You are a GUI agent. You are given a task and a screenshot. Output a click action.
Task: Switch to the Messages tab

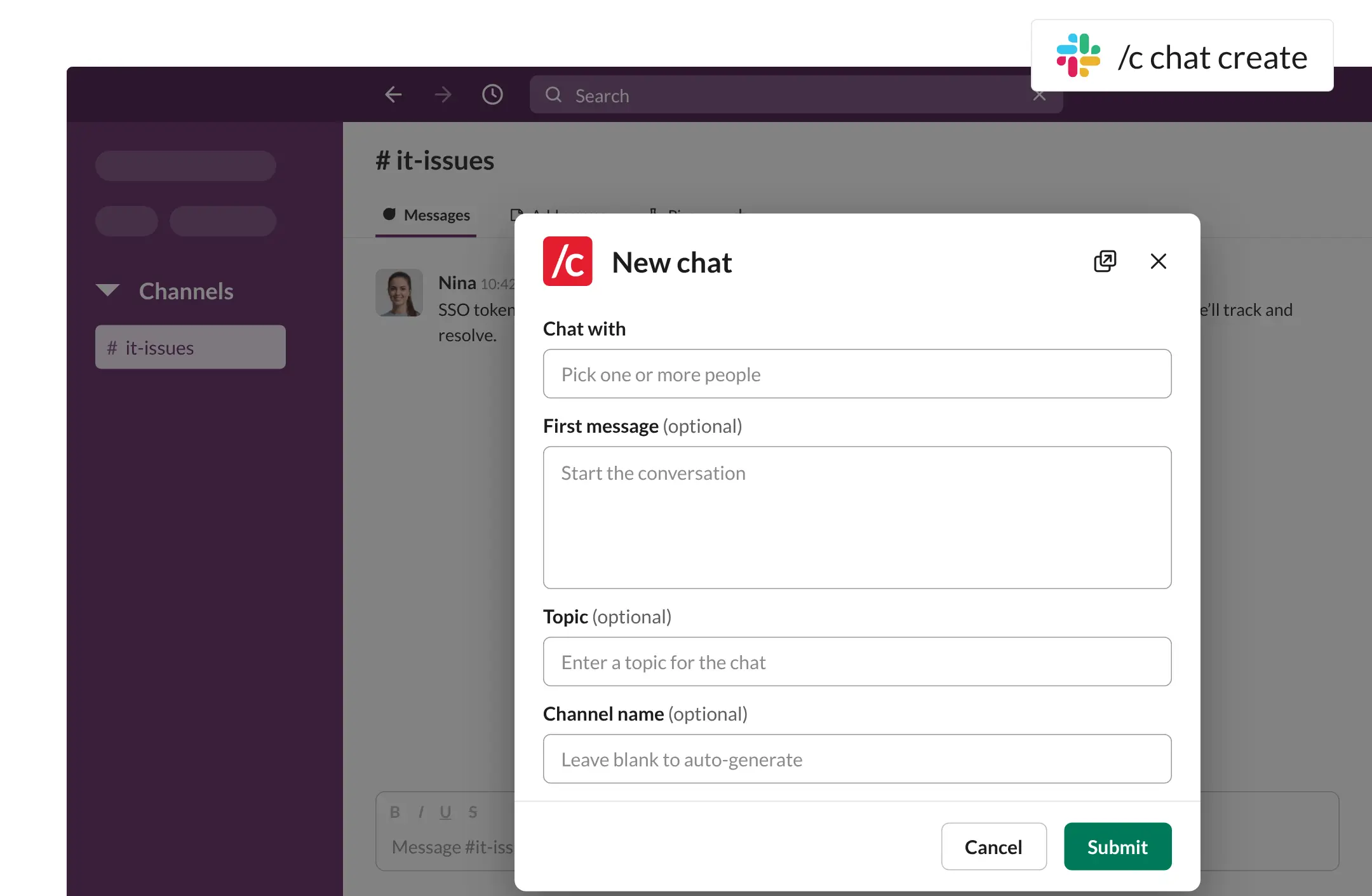coord(426,215)
